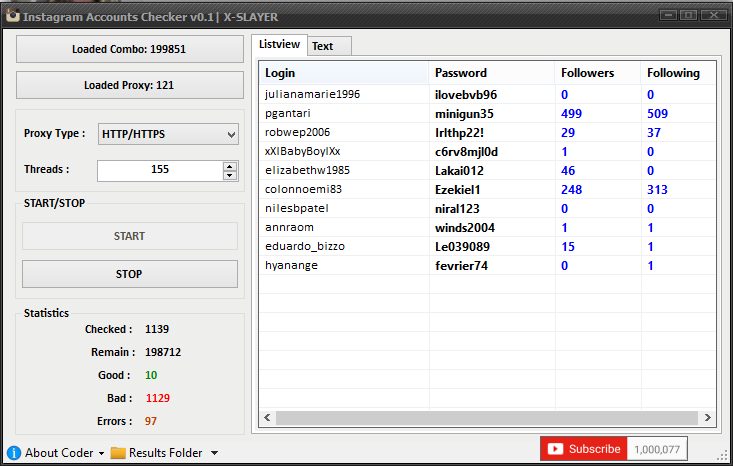Click the Loaded Proxy: 121 button
The width and height of the screenshot is (733, 466).
point(130,85)
